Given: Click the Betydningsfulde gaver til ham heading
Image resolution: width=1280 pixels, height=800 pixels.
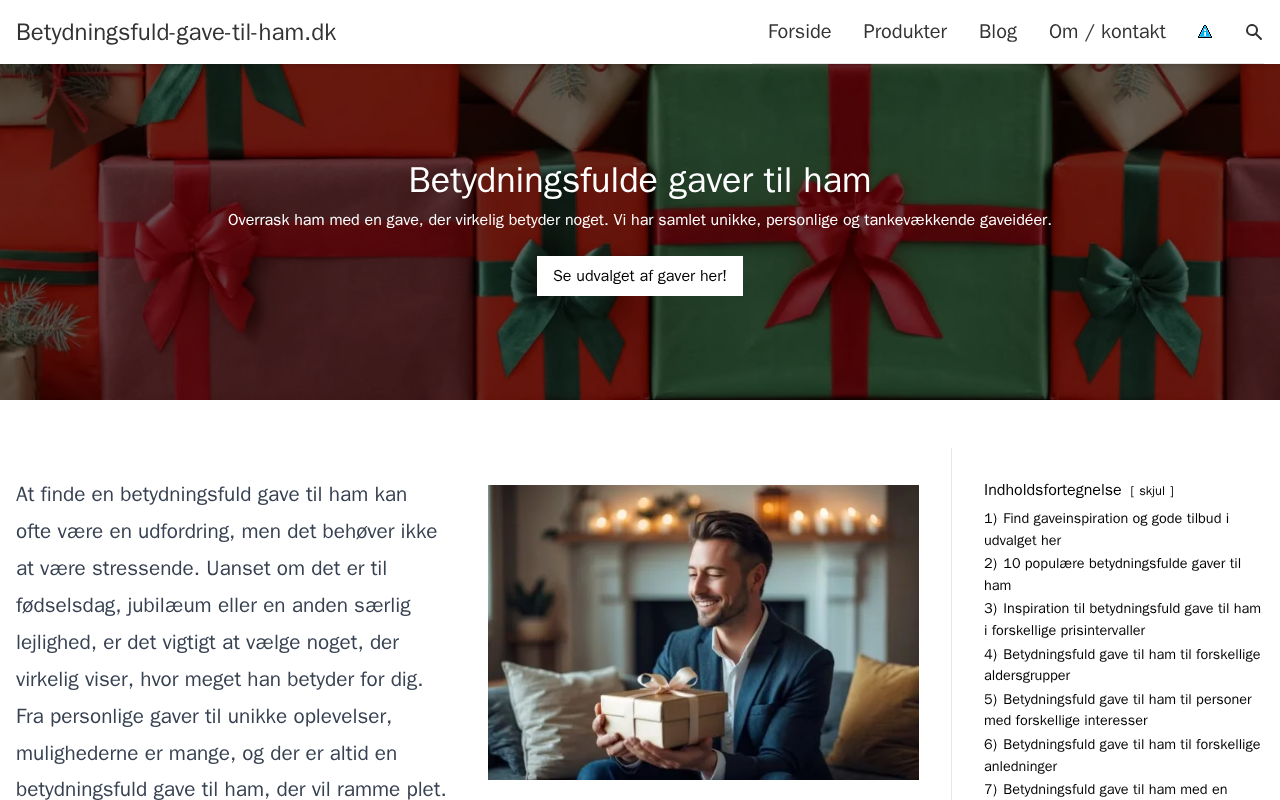Looking at the screenshot, I should tap(640, 180).
